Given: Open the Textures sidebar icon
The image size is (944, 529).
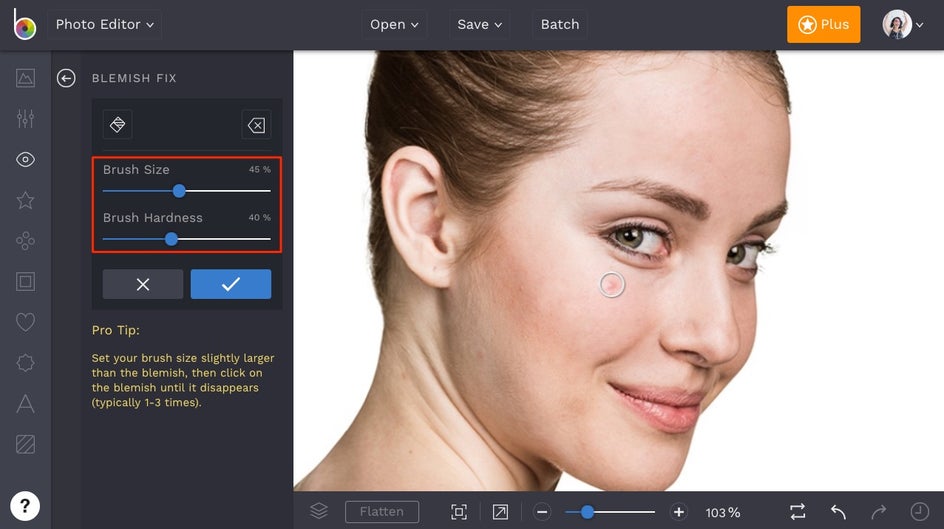Looking at the screenshot, I should [x=25, y=444].
